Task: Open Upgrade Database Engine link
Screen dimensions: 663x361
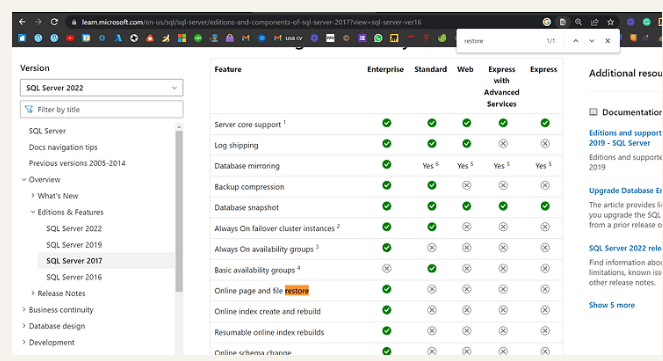Action: click(x=625, y=190)
